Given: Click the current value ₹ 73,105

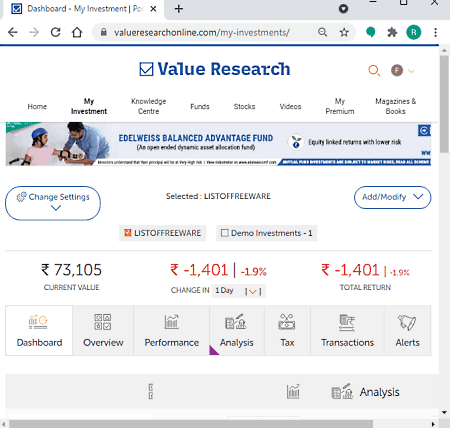Looking at the screenshot, I should coord(71,270).
